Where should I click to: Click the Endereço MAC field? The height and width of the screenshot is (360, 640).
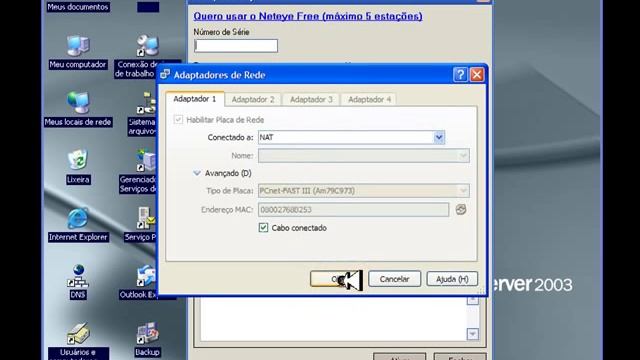(353, 209)
